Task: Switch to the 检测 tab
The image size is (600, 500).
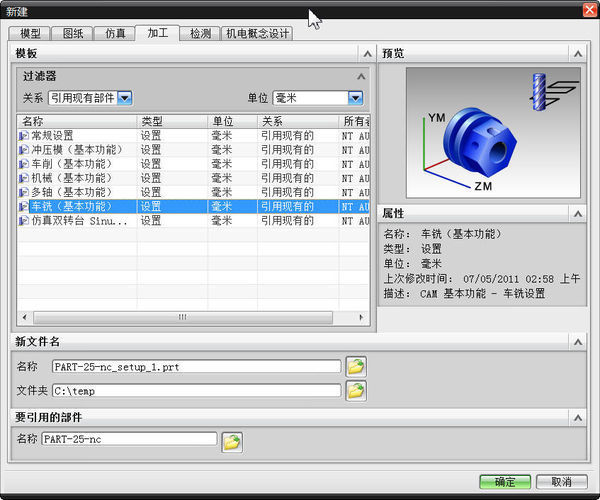Action: (x=201, y=33)
